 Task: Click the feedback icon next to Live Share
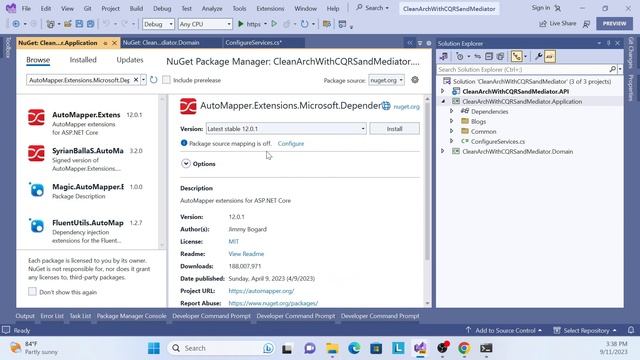[587, 24]
